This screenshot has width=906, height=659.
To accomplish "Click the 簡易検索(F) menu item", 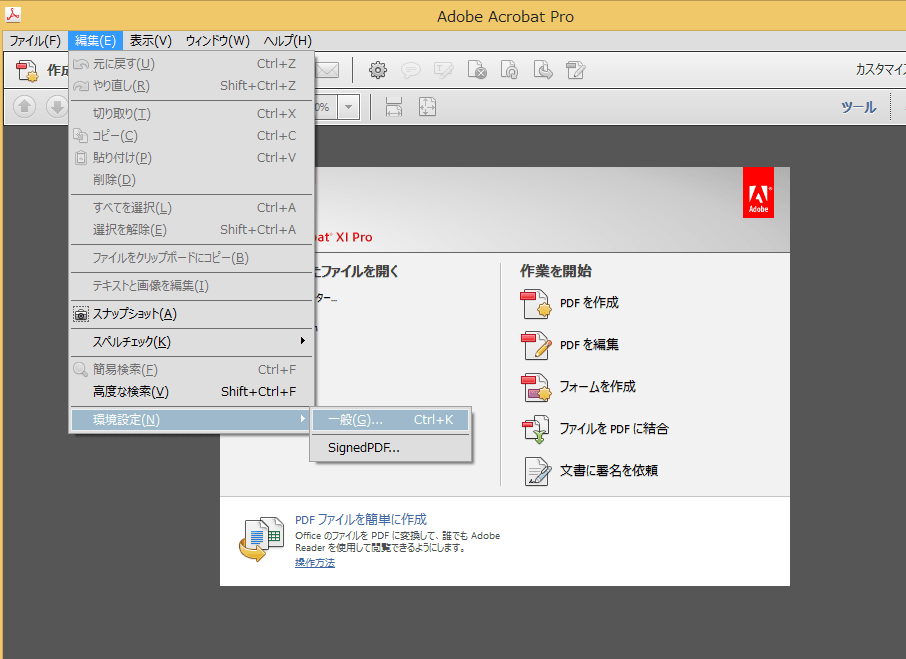I will (191, 370).
